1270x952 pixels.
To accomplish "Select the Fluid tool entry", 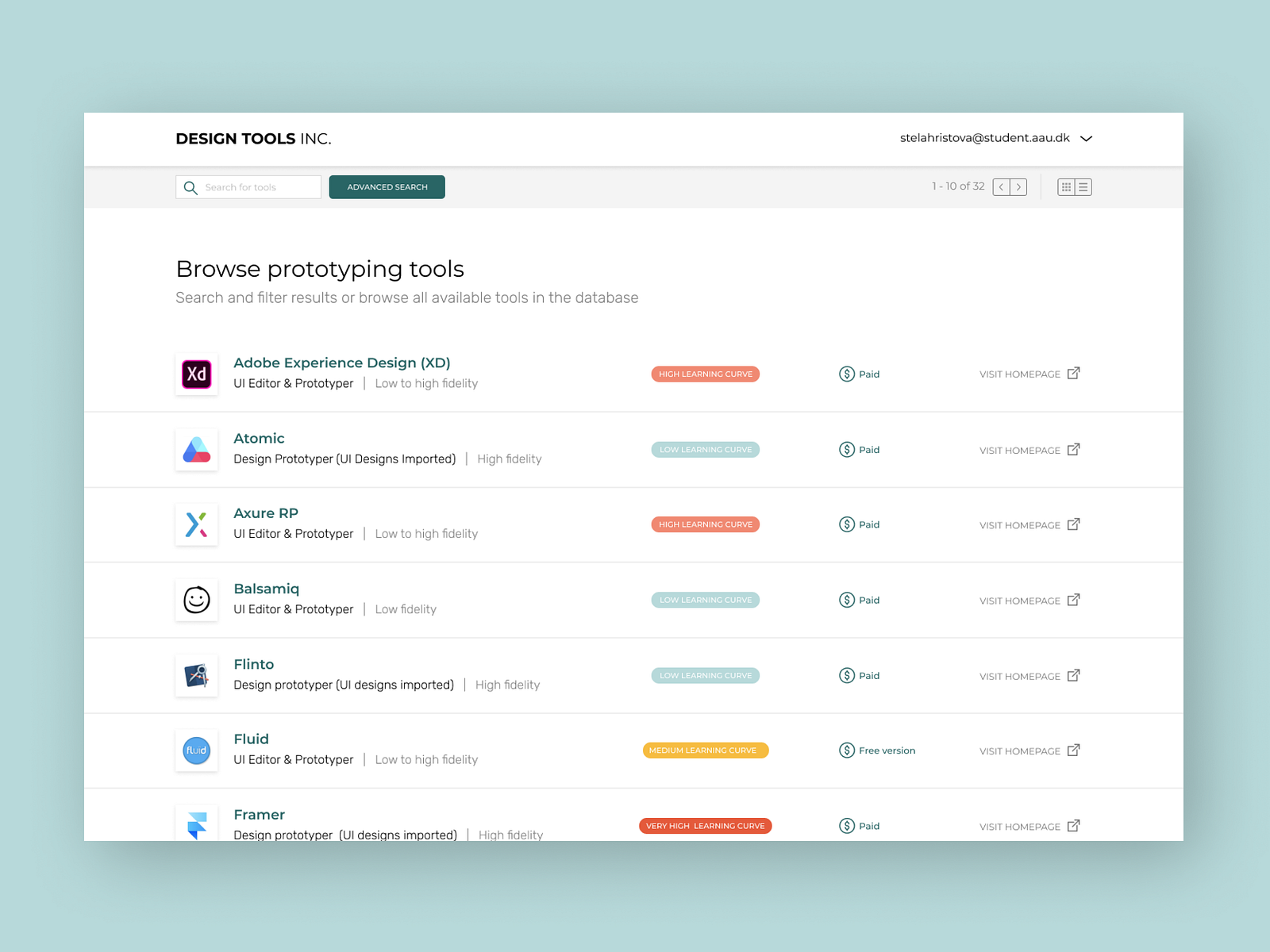I will pyautogui.click(x=251, y=739).
